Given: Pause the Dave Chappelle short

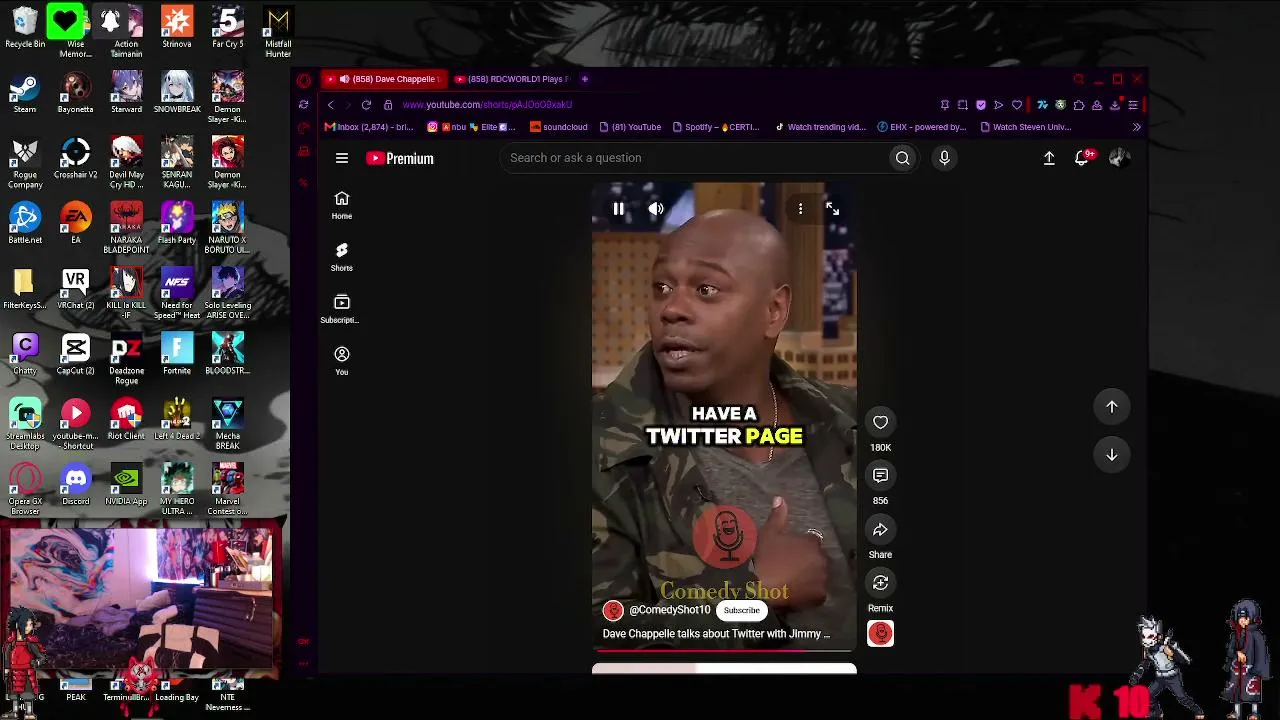Looking at the screenshot, I should tap(619, 209).
